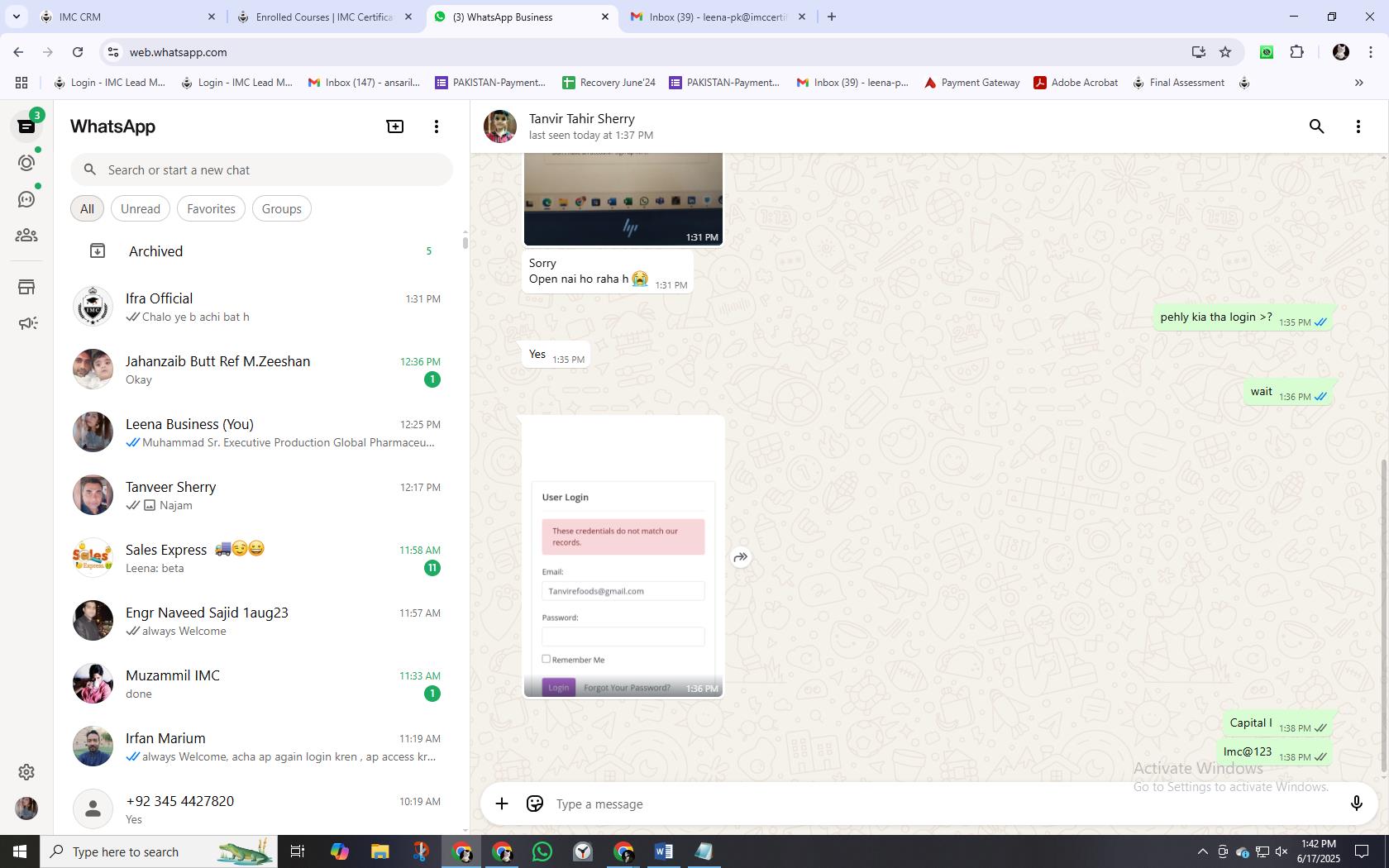1389x868 pixels.
Task: Open the Adobe Acrobat bookmark
Action: click(1076, 83)
